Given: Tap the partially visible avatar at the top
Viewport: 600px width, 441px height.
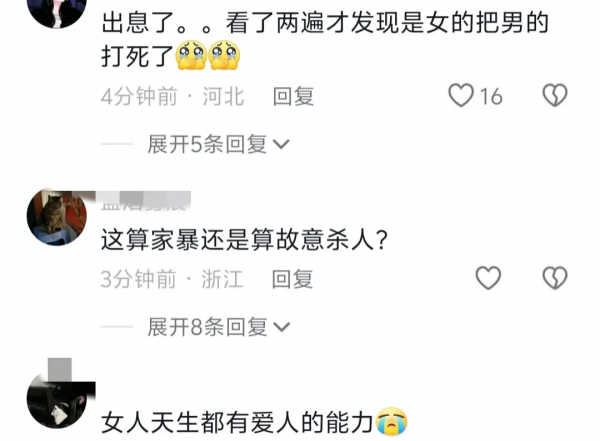Looking at the screenshot, I should pyautogui.click(x=57, y=11).
